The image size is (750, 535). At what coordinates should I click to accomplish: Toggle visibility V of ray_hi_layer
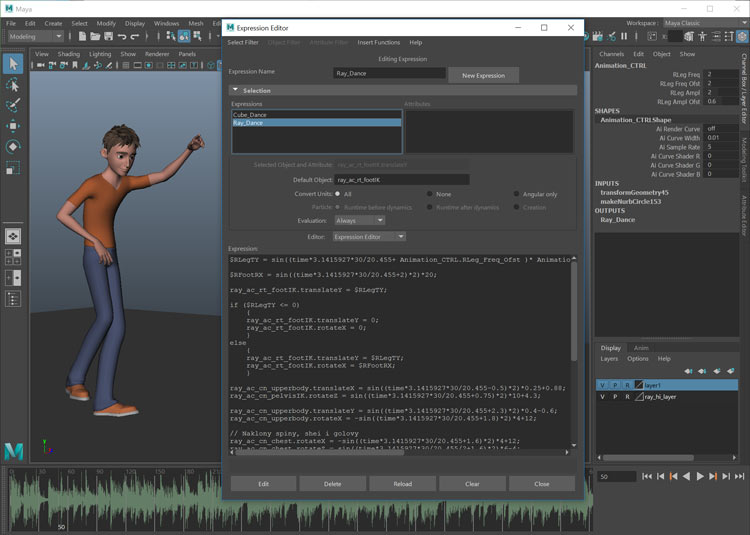pos(602,397)
